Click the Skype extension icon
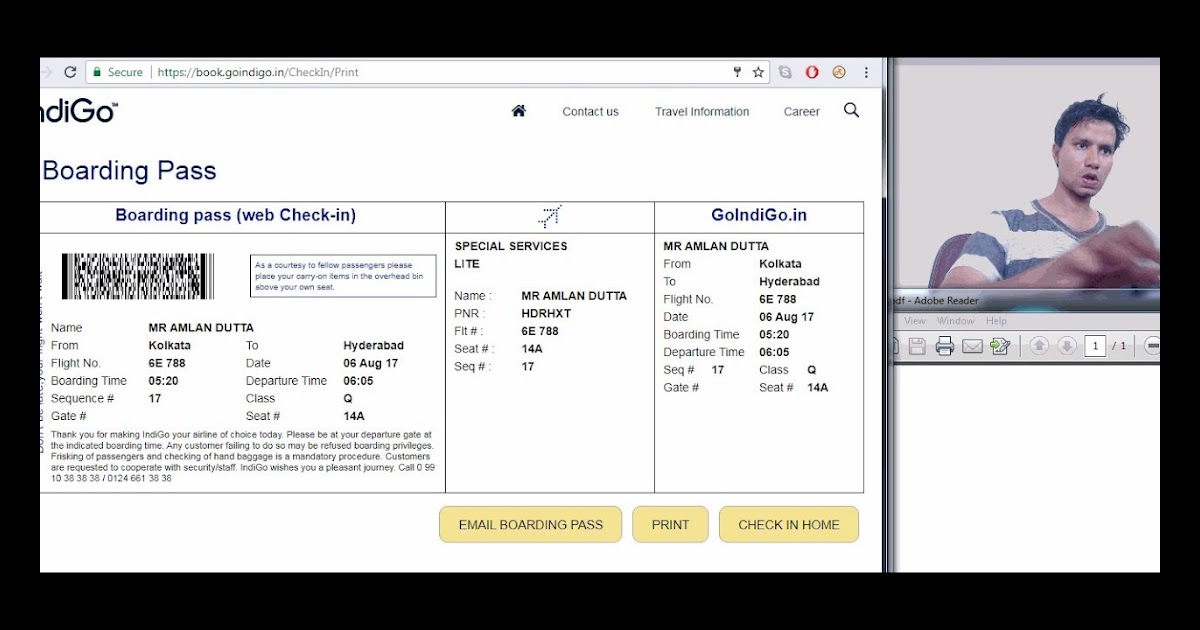This screenshot has width=1200, height=630. tap(786, 72)
